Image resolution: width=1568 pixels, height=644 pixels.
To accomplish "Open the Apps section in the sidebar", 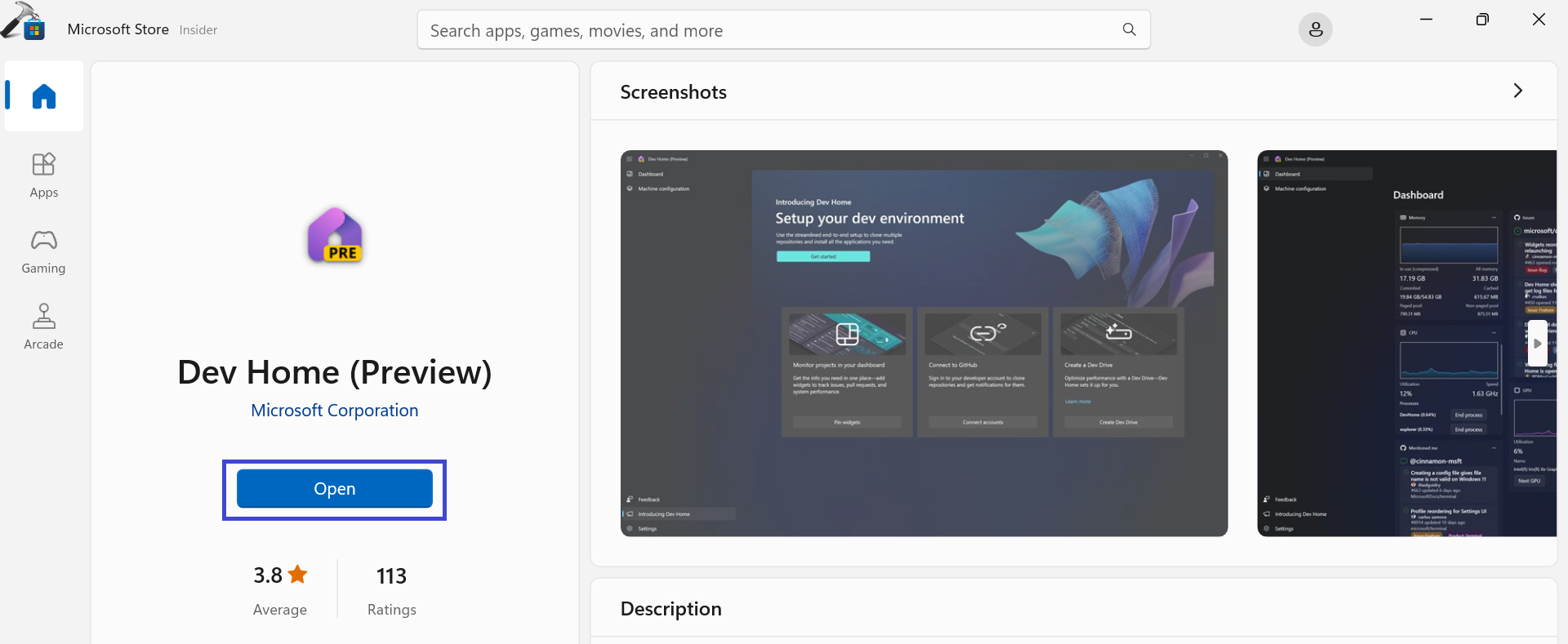I will pos(44,175).
